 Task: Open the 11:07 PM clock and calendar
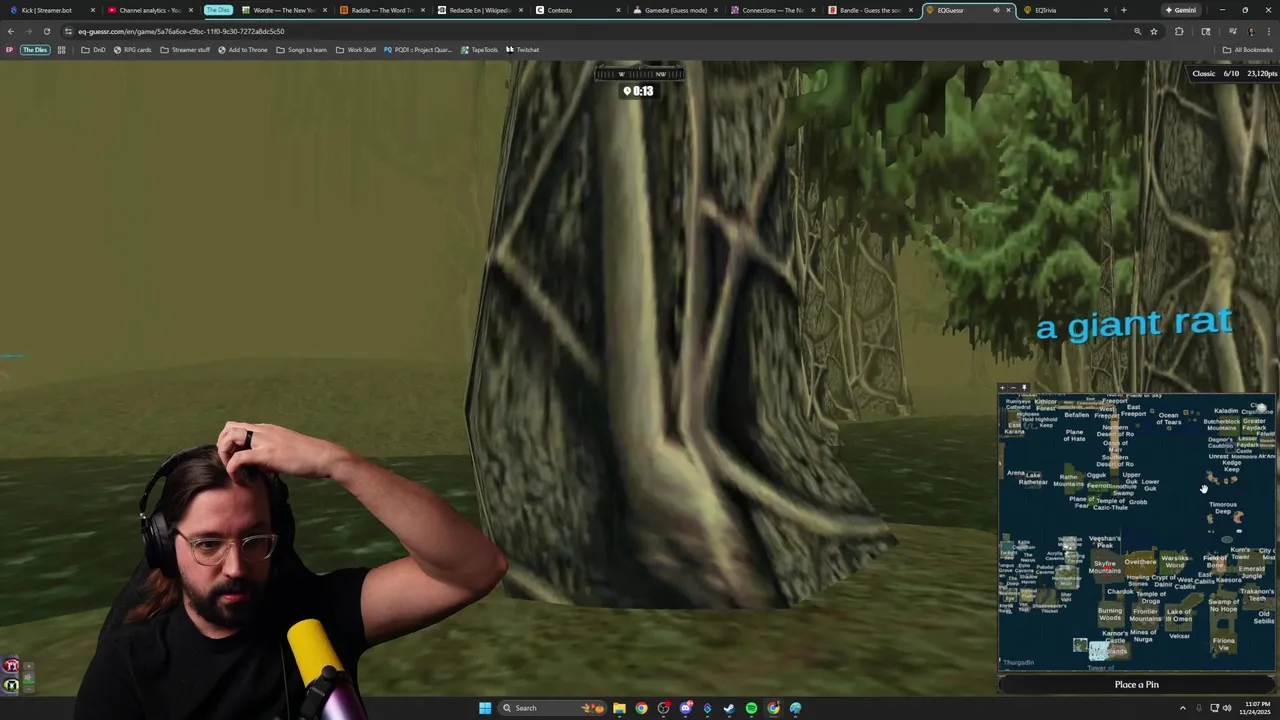[1257, 708]
